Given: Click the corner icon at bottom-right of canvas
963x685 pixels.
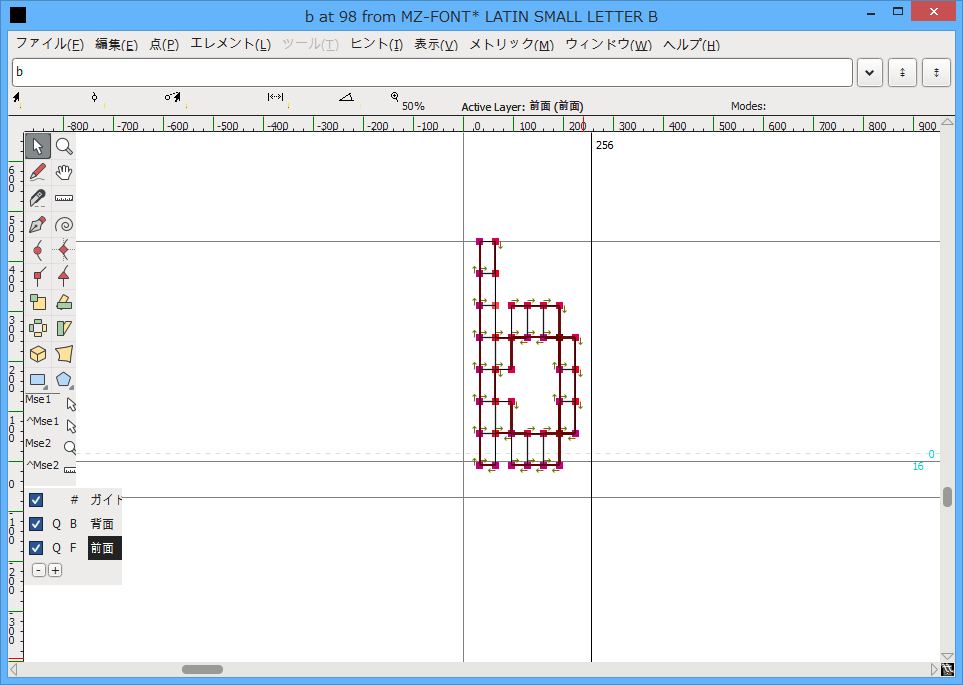Looking at the screenshot, I should pos(947,669).
